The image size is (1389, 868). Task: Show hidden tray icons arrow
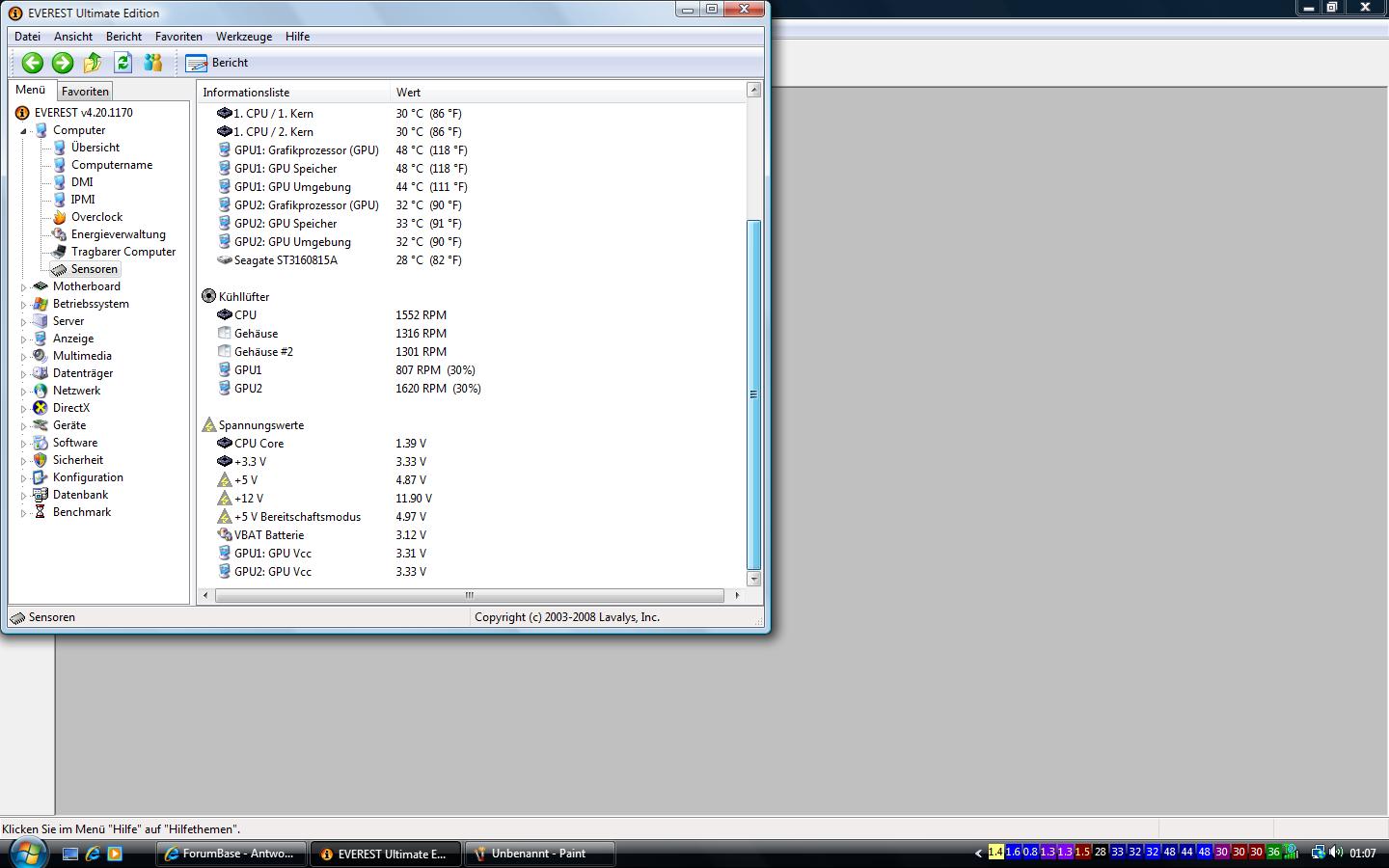pos(978,854)
